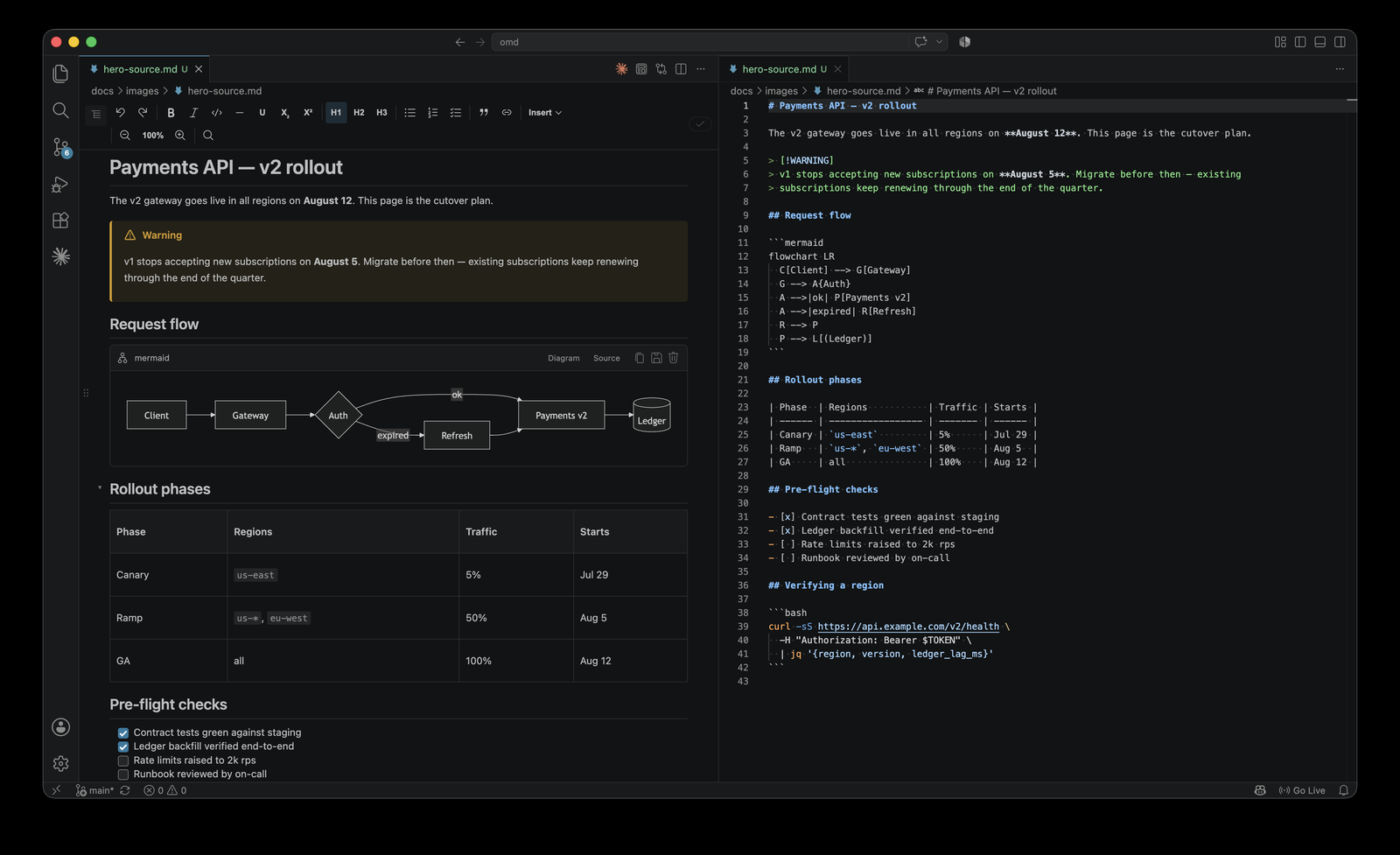Screen dimensions: 1400x855
Task: Close the left hero-source.md tab
Action: 199,68
